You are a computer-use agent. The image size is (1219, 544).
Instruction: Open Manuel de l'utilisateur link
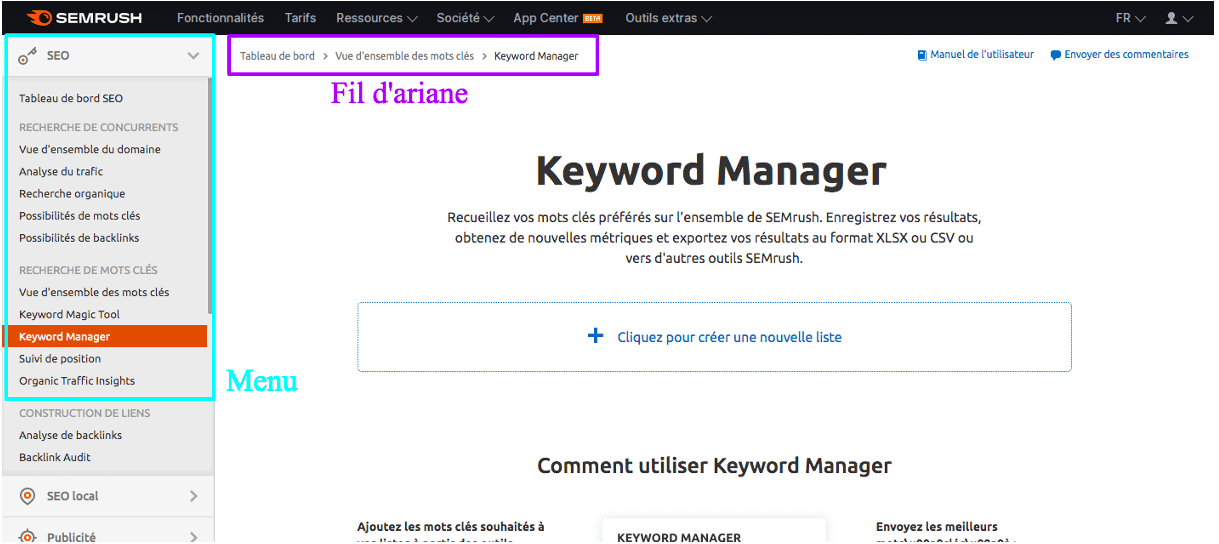pyautogui.click(x=982, y=55)
